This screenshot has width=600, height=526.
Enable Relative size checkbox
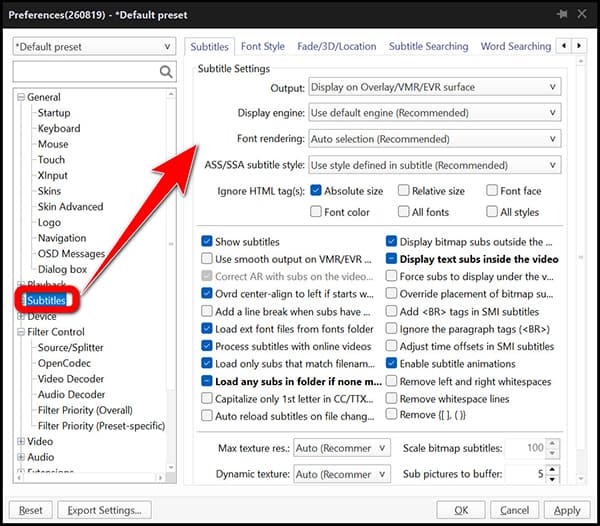(403, 190)
